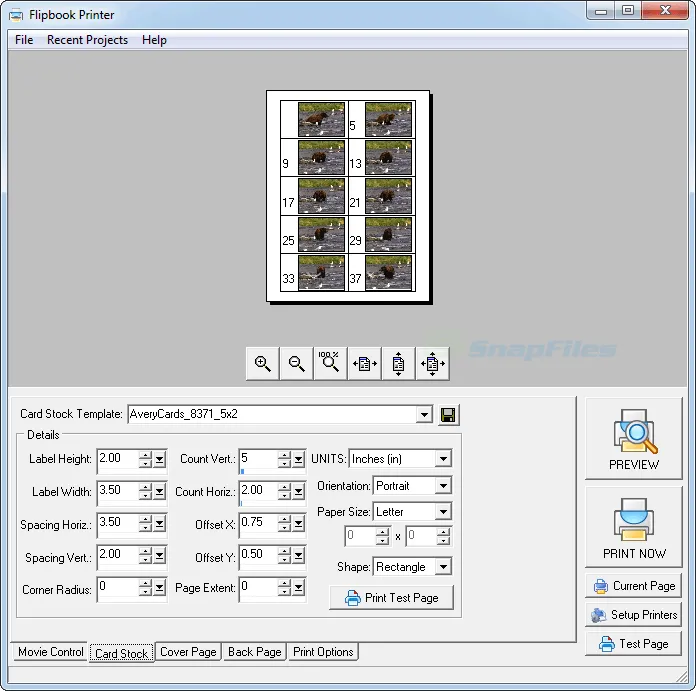Expand the Card Stock Template dropdown
This screenshot has width=696, height=691.
(424, 415)
